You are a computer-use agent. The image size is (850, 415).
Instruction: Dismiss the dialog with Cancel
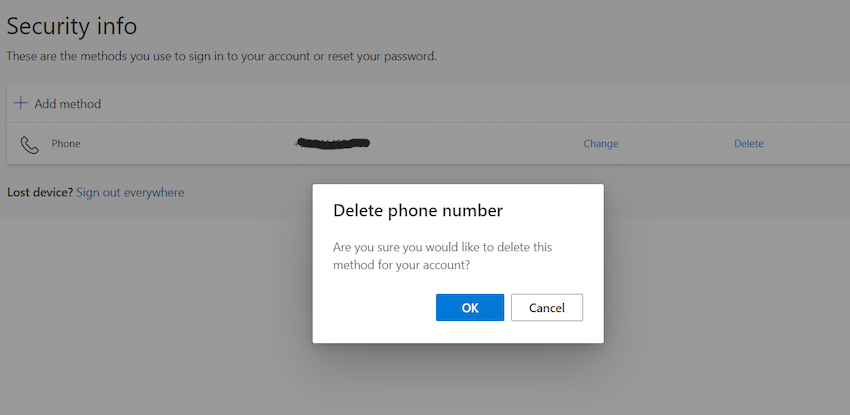click(547, 308)
